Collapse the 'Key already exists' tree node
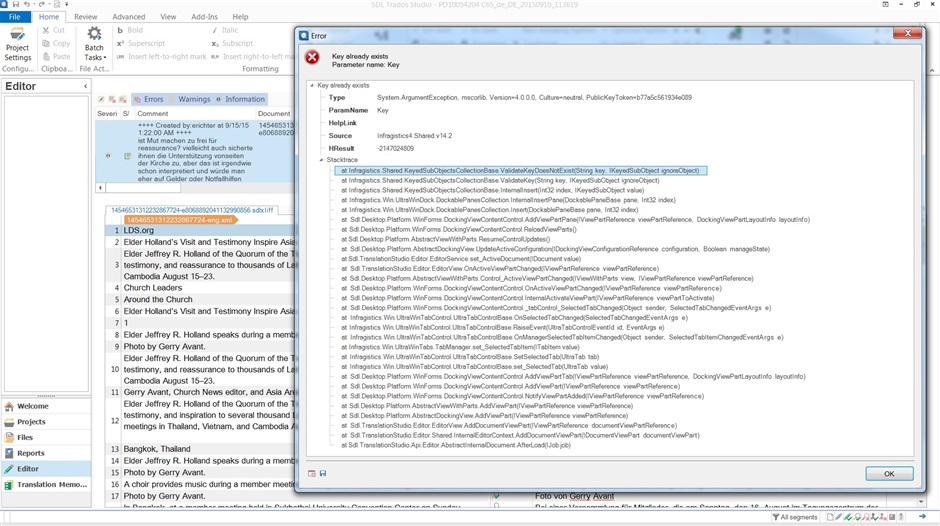 click(312, 86)
